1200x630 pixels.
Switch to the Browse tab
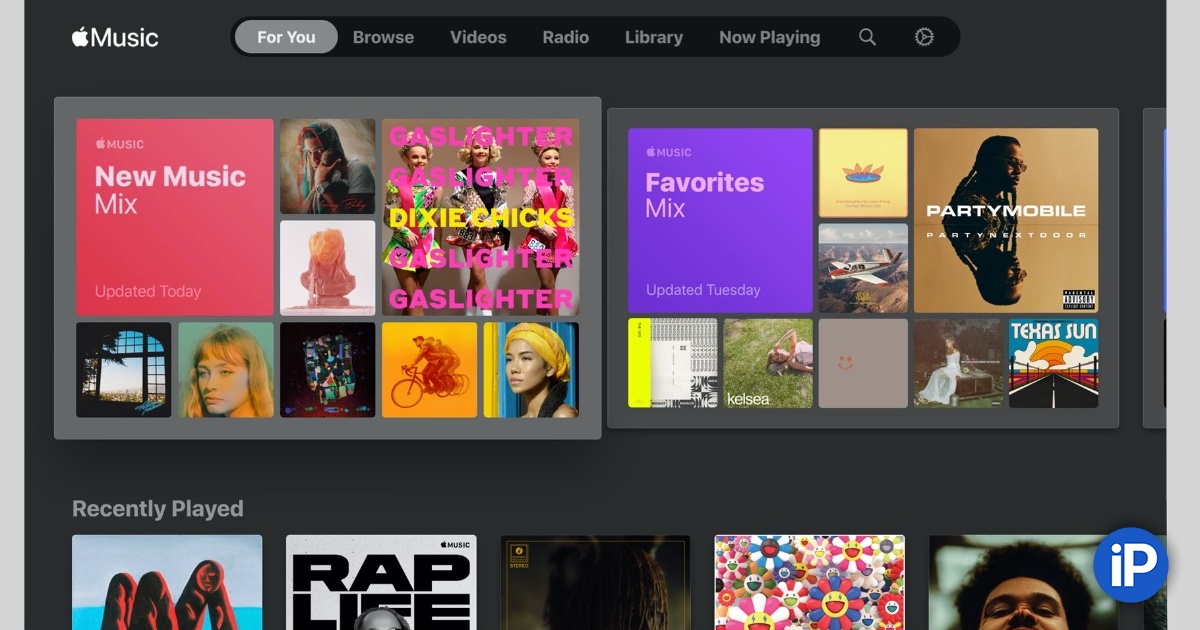[383, 37]
